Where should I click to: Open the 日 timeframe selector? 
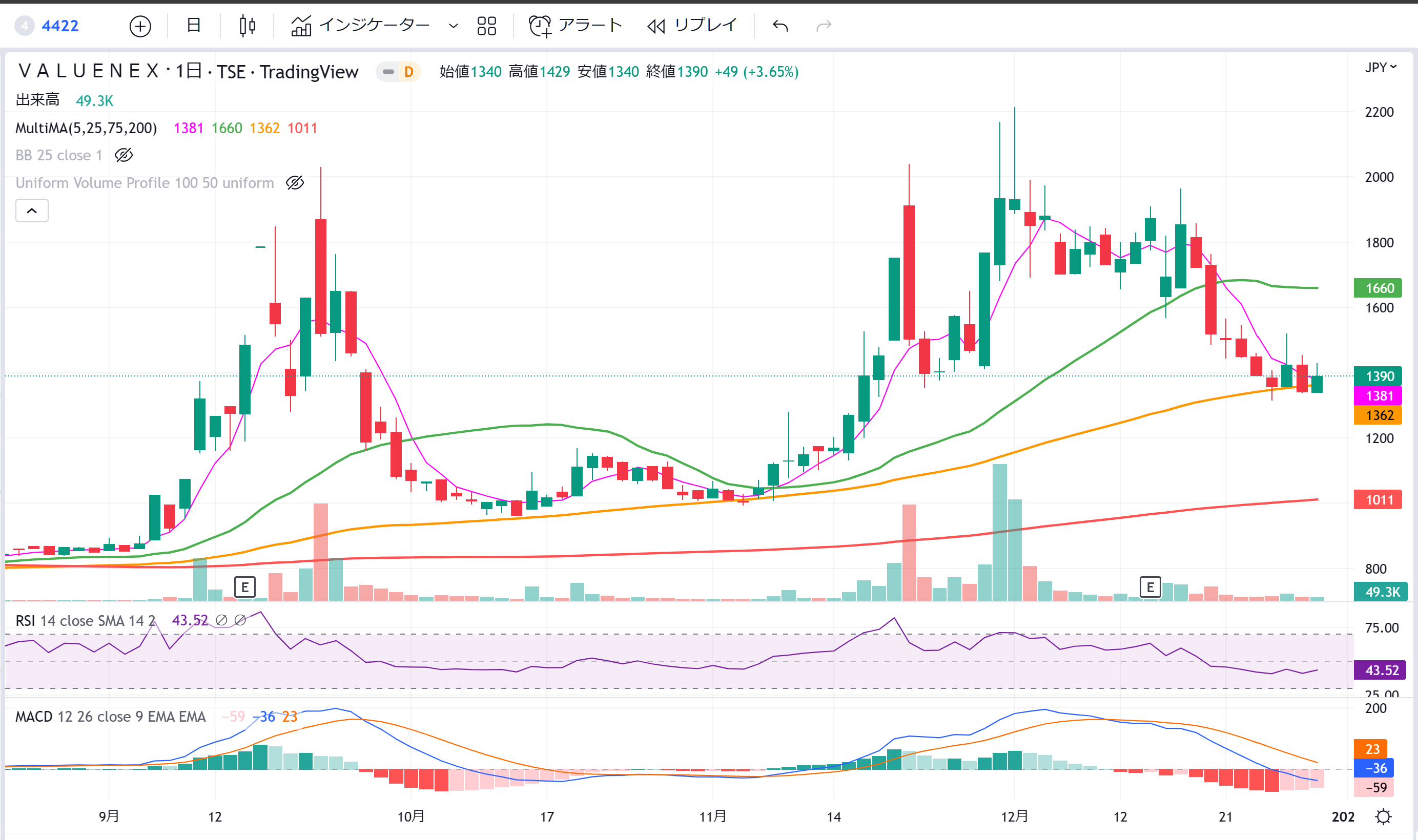pos(194,26)
